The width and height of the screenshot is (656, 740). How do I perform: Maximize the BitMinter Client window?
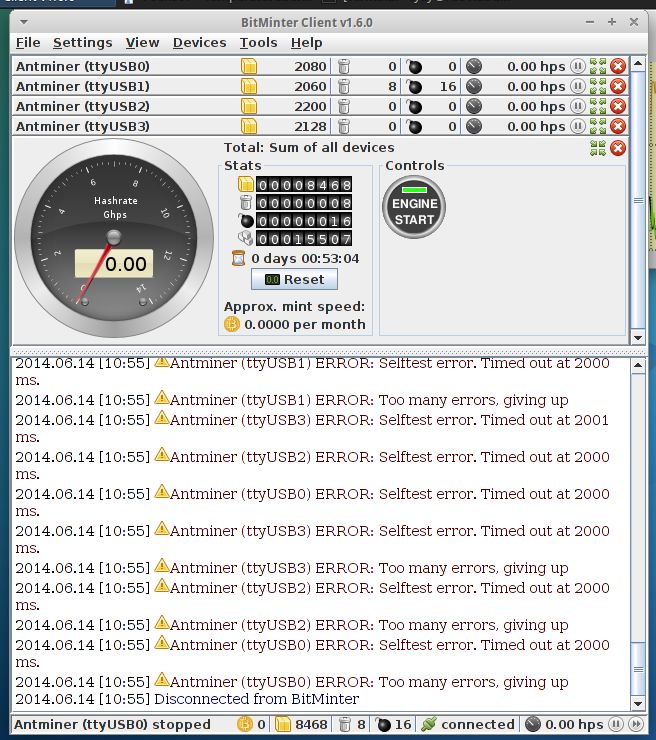pos(612,22)
